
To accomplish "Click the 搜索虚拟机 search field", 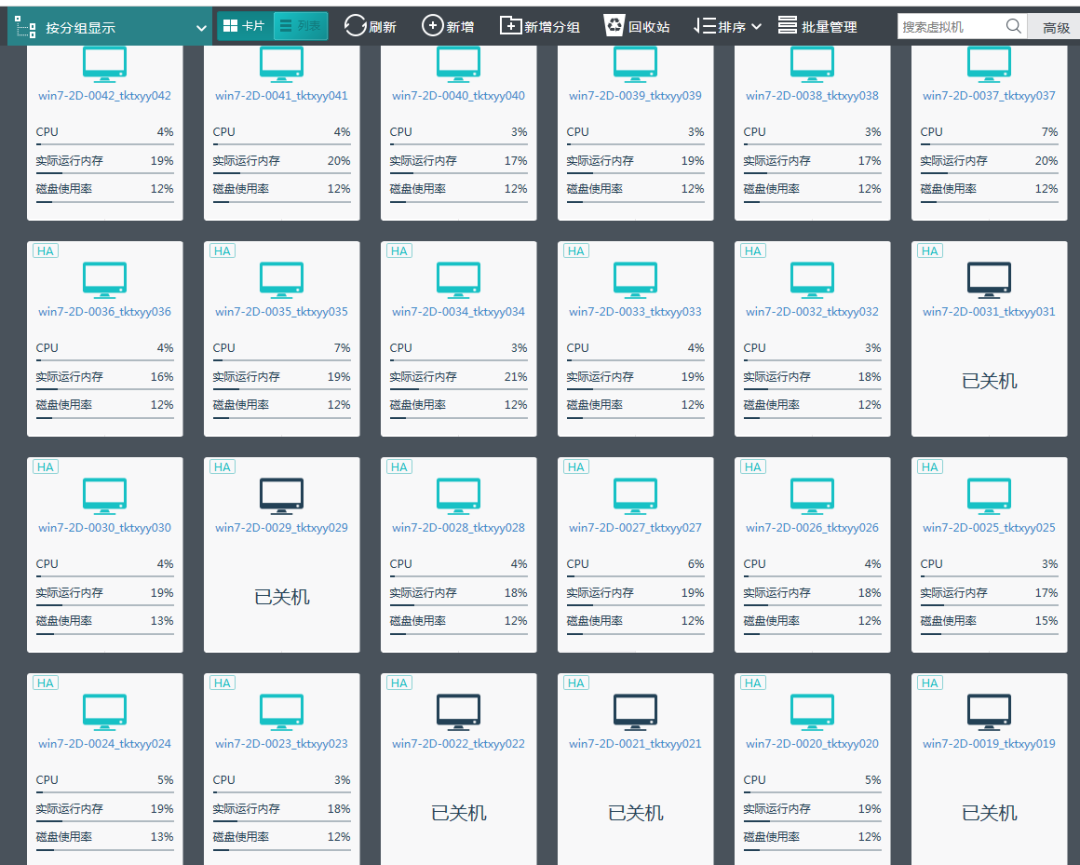I will 950,27.
